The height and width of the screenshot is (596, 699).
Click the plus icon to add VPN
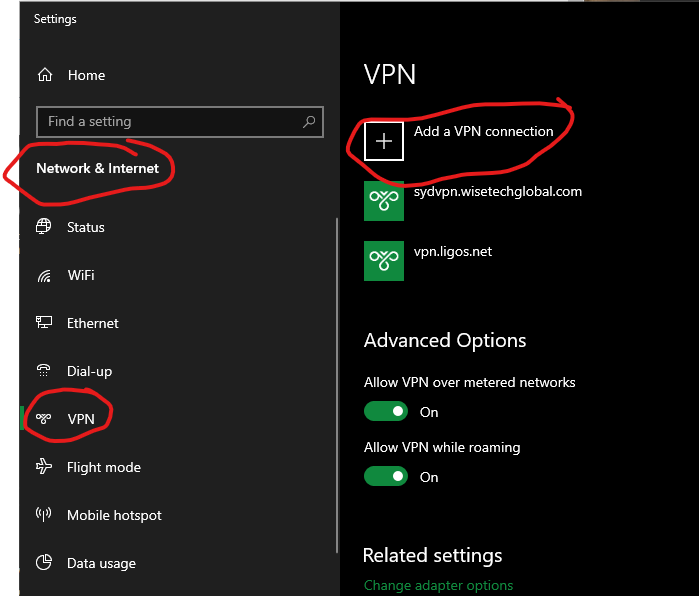[384, 141]
